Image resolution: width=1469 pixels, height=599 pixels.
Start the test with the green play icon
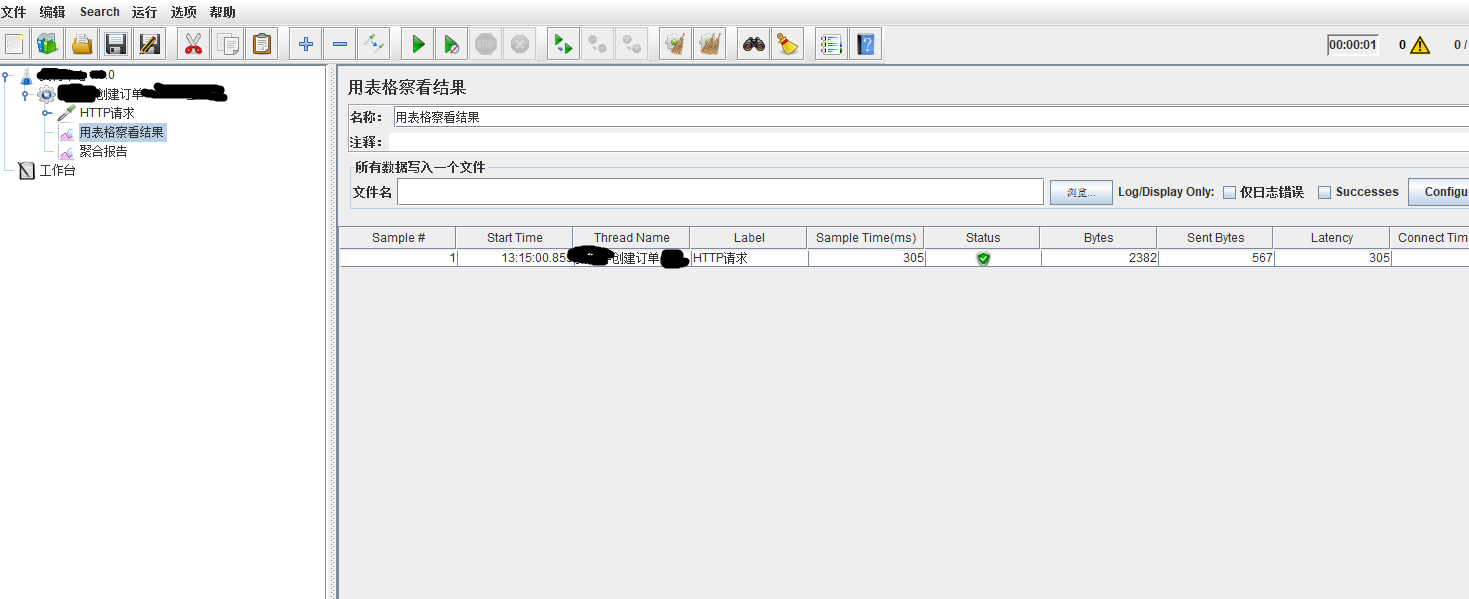coord(418,44)
